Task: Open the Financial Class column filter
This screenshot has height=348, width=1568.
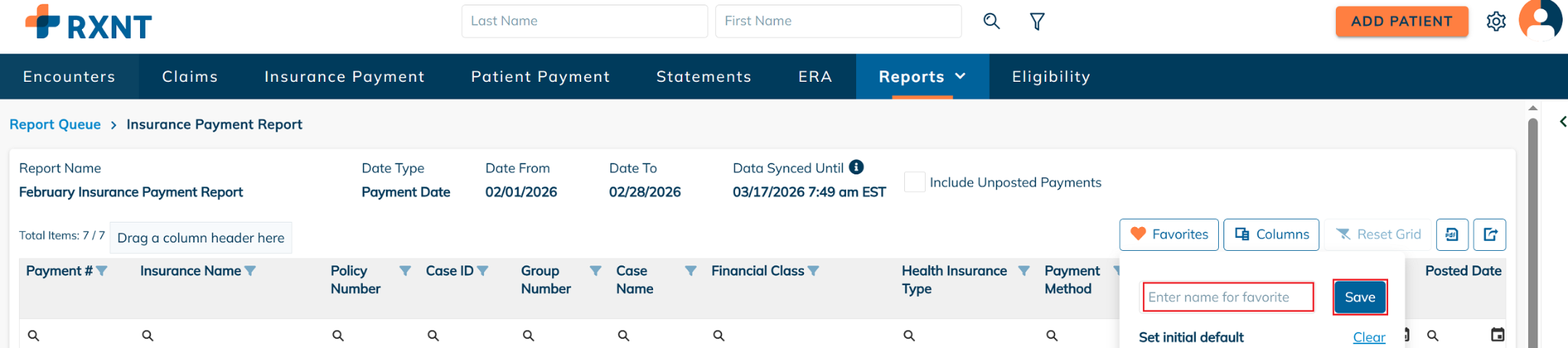Action: point(813,271)
